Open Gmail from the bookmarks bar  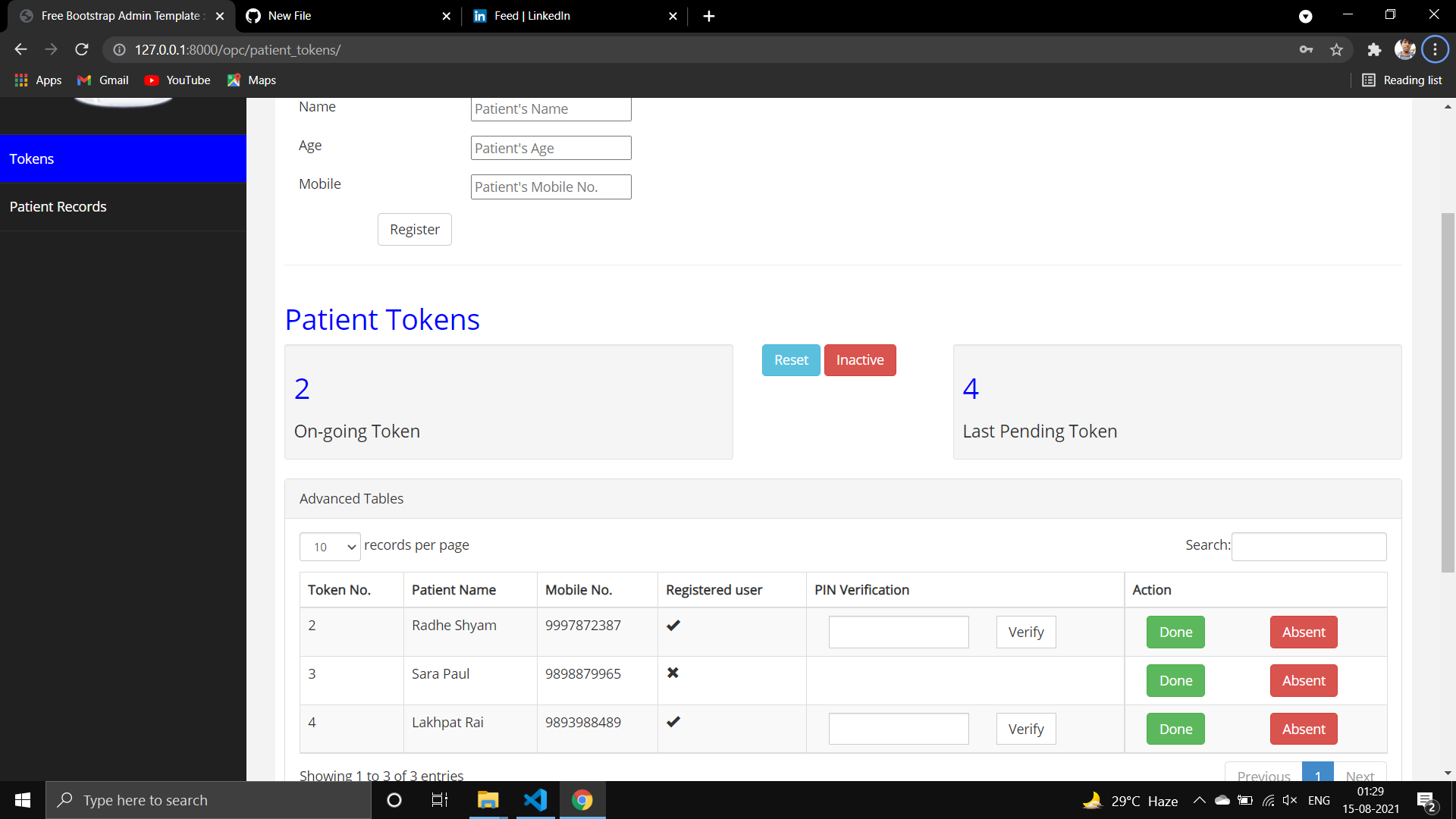click(102, 80)
